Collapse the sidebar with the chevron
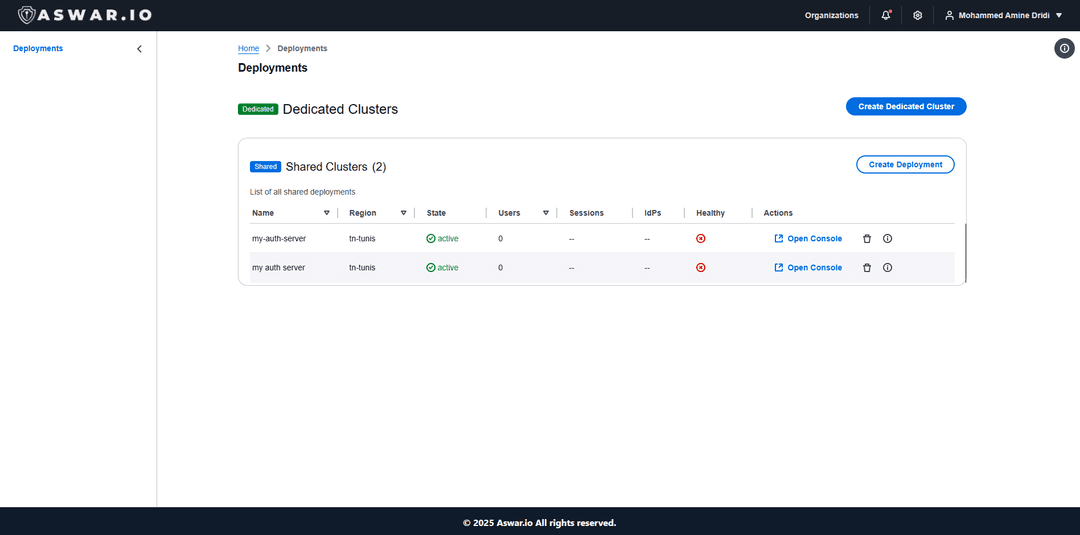Image resolution: width=1080 pixels, height=535 pixels. 139,49
